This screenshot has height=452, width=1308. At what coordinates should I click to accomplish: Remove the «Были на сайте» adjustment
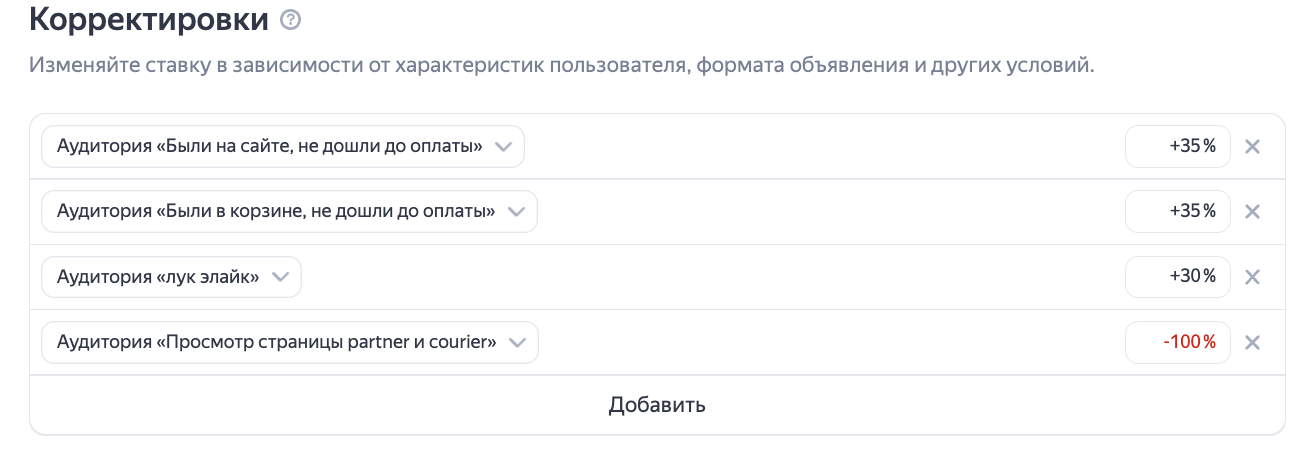point(1252,147)
